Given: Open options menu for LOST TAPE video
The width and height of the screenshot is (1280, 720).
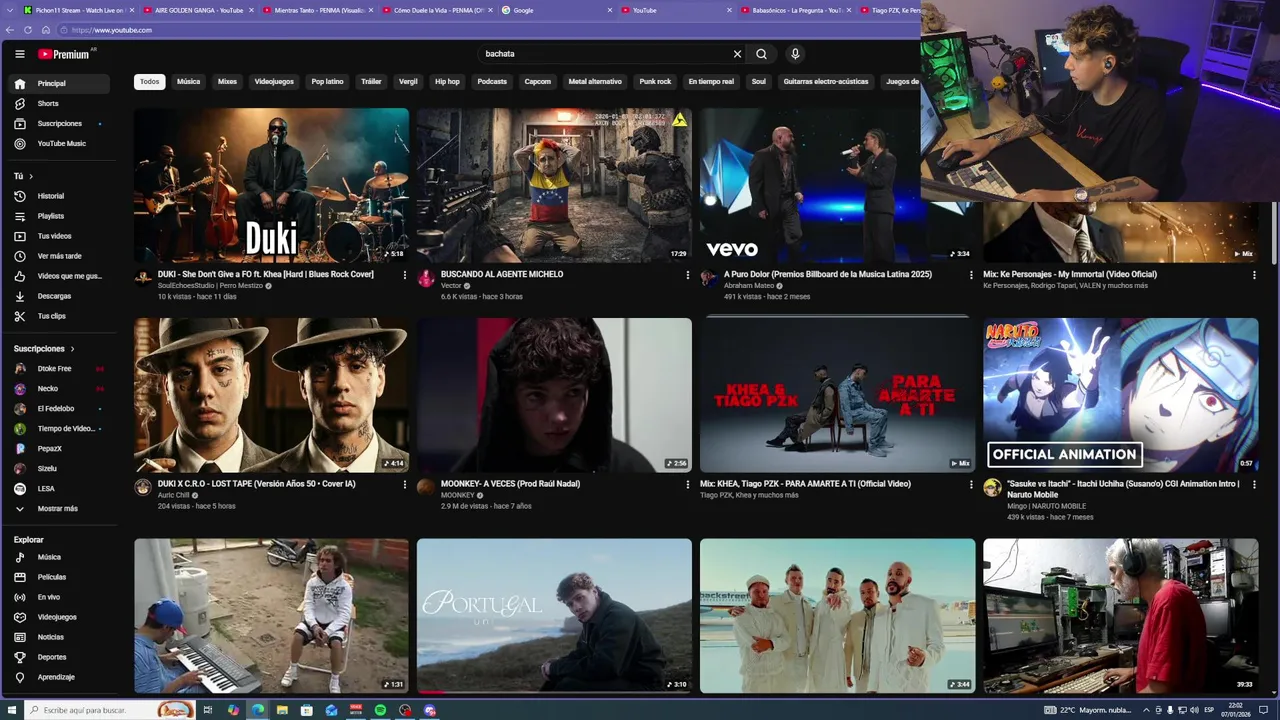Looking at the screenshot, I should (x=405, y=484).
